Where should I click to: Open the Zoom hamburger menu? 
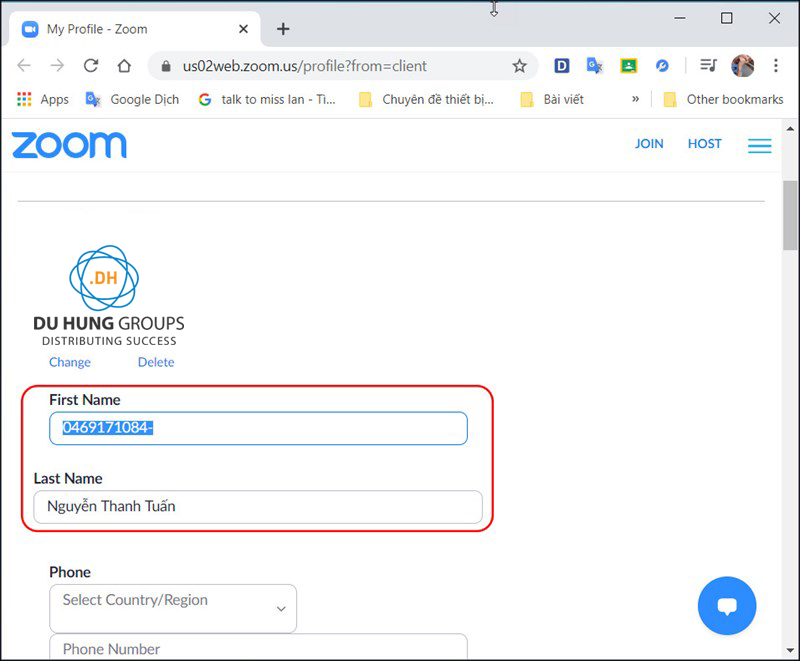coord(759,146)
